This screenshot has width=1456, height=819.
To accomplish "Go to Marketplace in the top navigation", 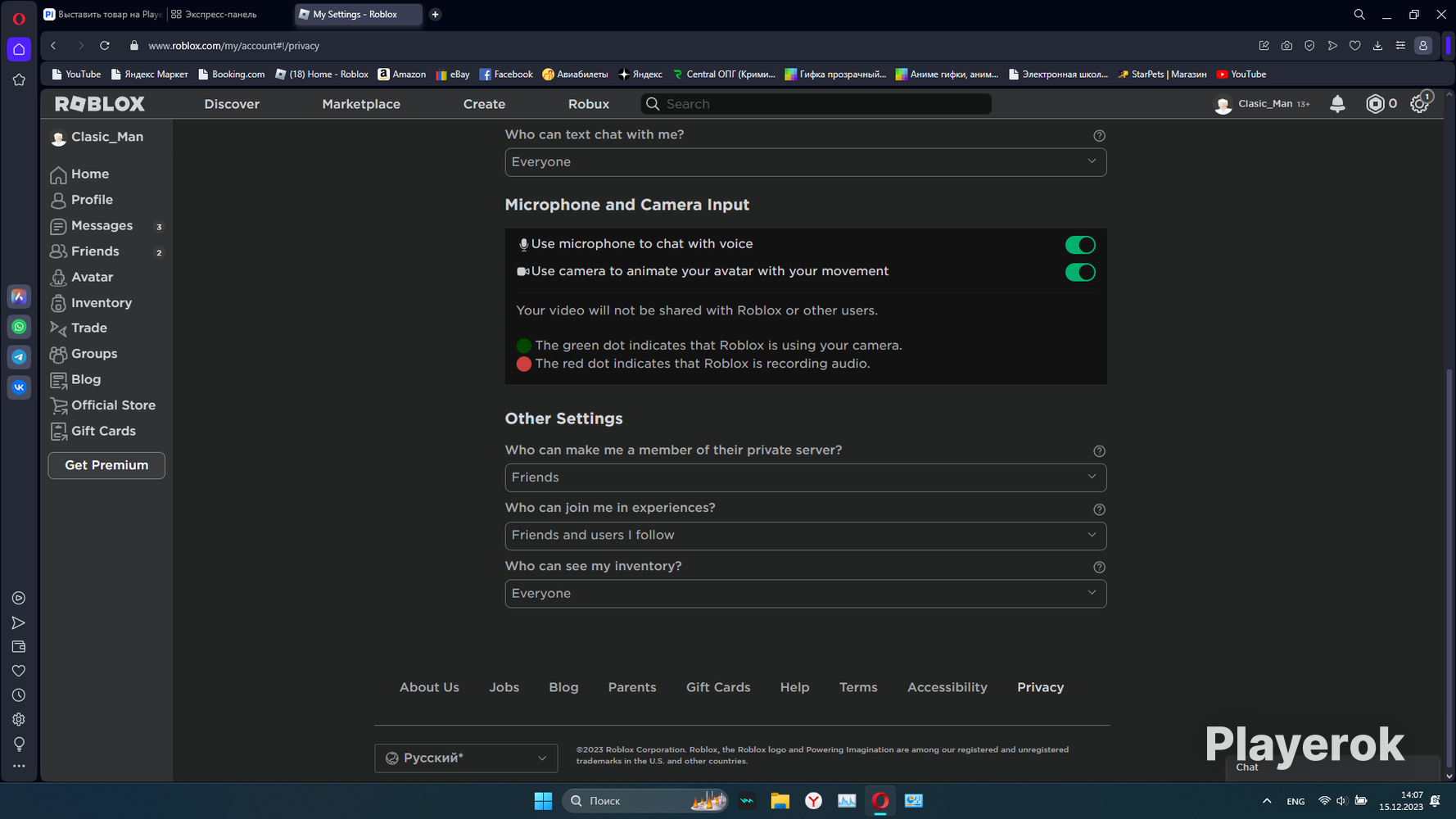I will coord(361,104).
